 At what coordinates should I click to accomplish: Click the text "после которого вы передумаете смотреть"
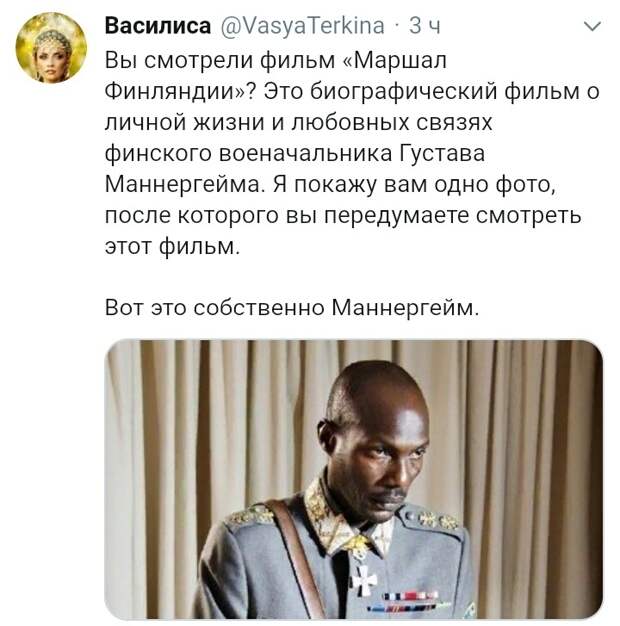pos(343,216)
